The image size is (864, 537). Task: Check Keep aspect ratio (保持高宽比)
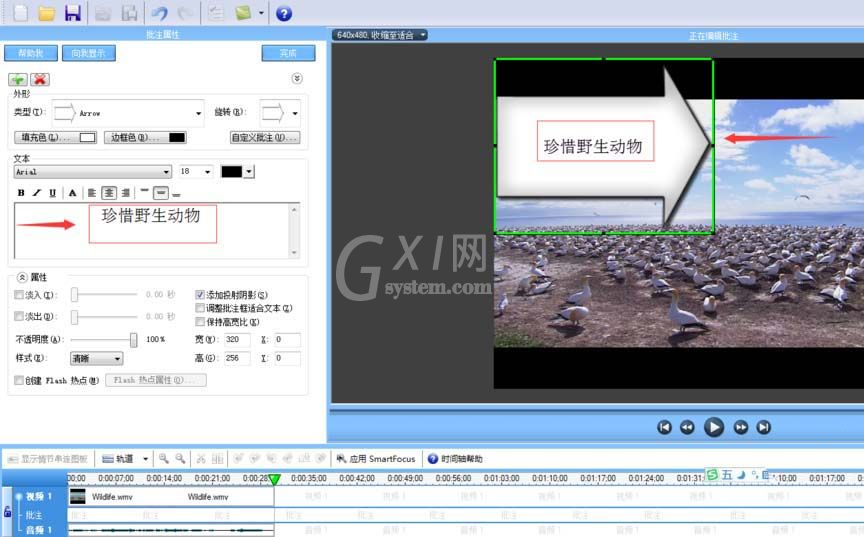[x=200, y=322]
